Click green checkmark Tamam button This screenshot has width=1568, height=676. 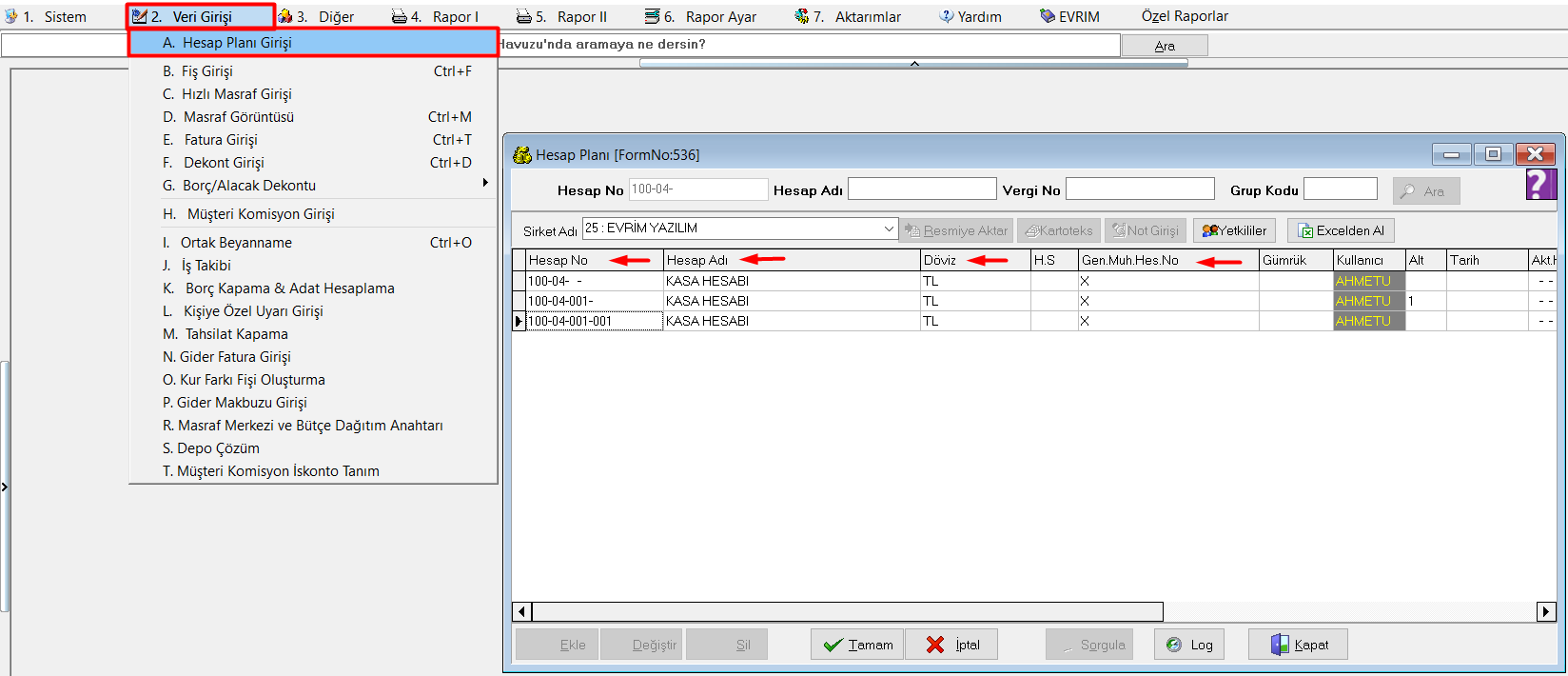857,645
